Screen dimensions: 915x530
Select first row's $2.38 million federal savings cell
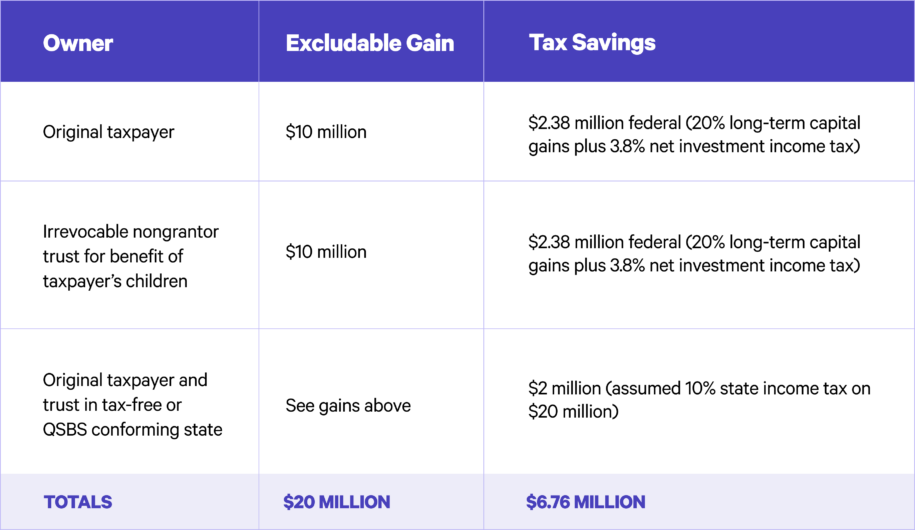pyautogui.click(x=694, y=132)
